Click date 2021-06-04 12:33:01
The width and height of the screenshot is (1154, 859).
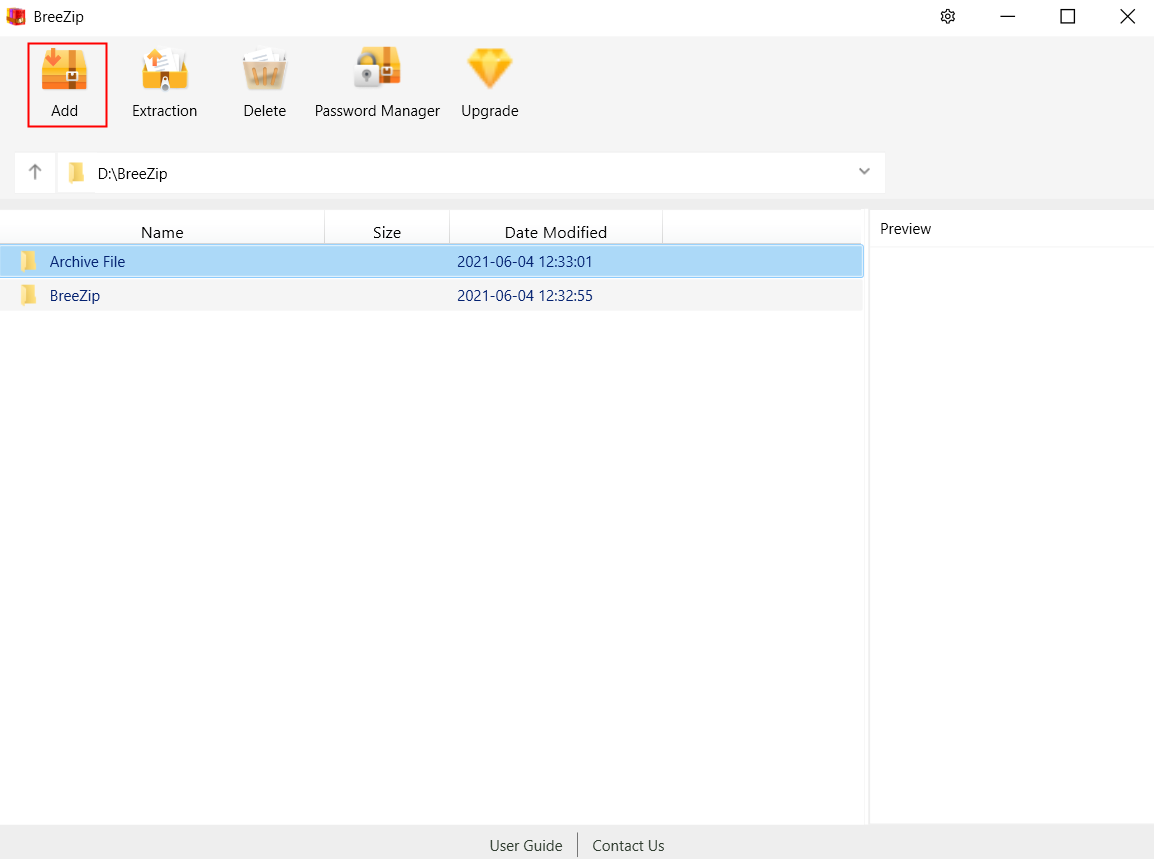[525, 261]
